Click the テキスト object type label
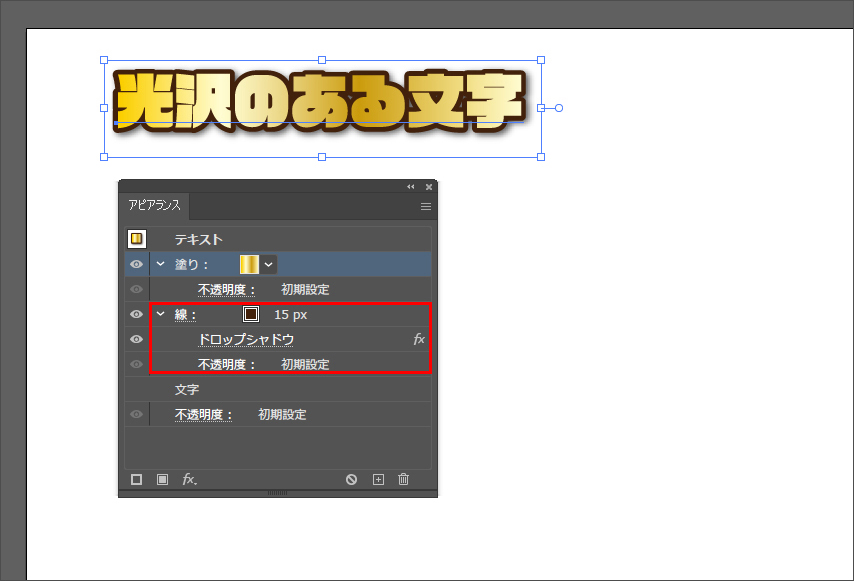Viewport: 854px width, 581px height. point(198,239)
